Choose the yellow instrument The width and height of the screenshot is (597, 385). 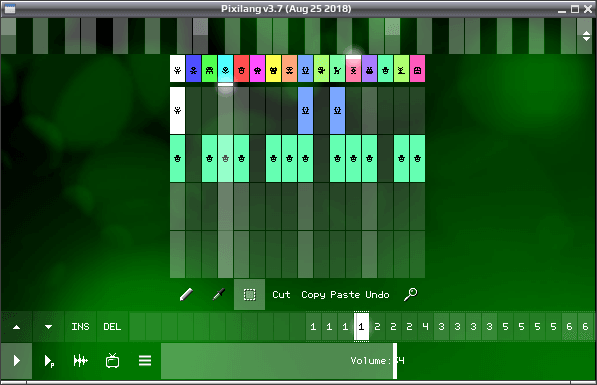(273, 69)
